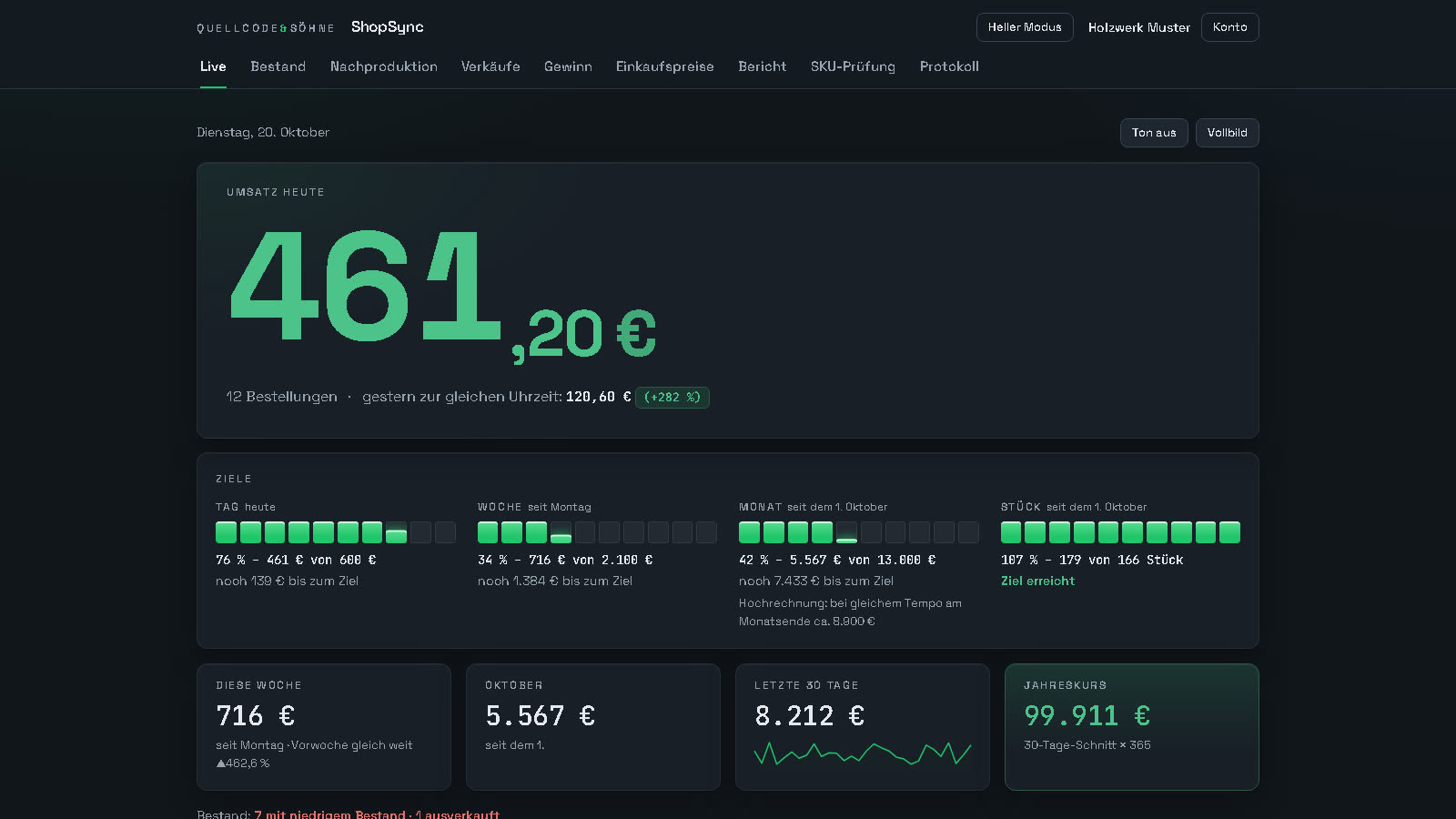Image resolution: width=1456 pixels, height=819 pixels.
Task: Click the Woche goal progress bar
Action: click(597, 532)
